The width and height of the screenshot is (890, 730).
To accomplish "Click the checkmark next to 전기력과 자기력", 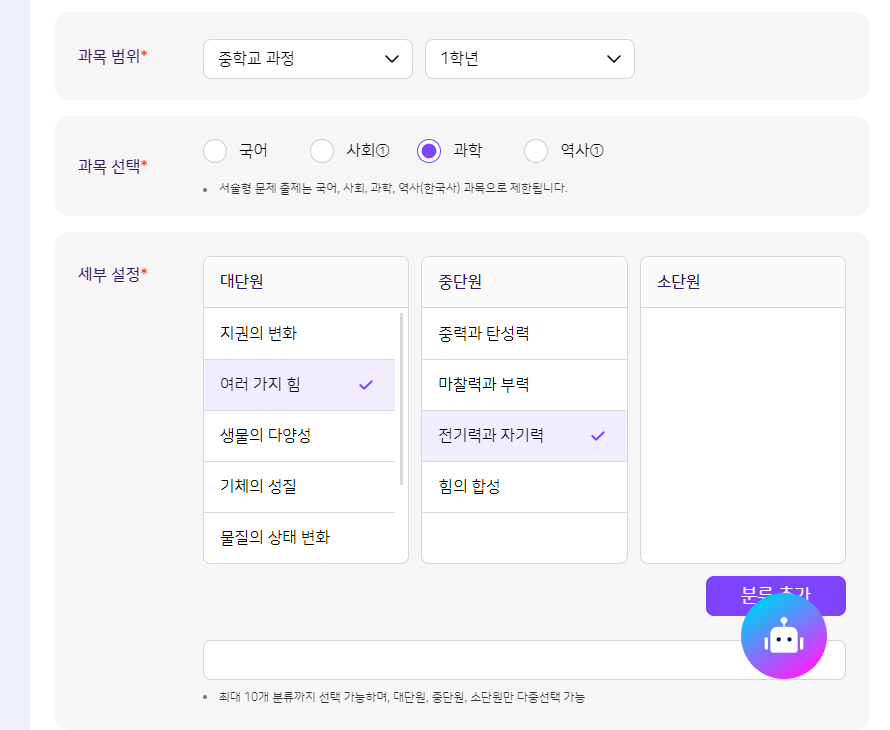I will [598, 436].
